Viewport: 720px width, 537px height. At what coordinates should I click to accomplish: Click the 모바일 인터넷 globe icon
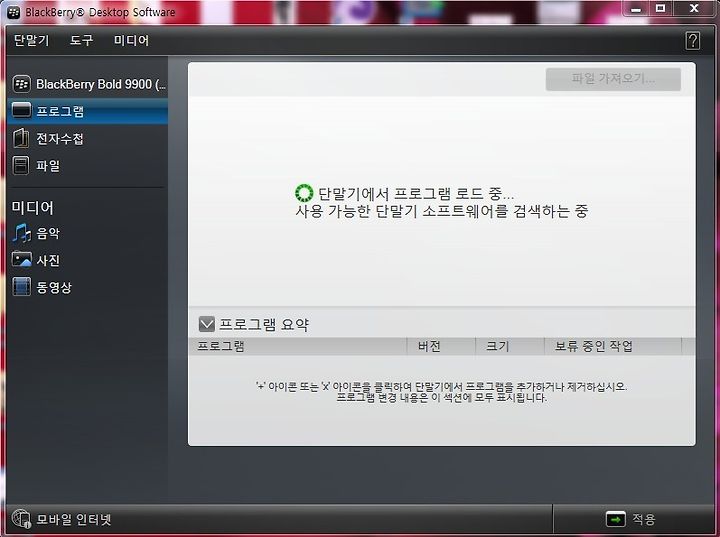21,519
